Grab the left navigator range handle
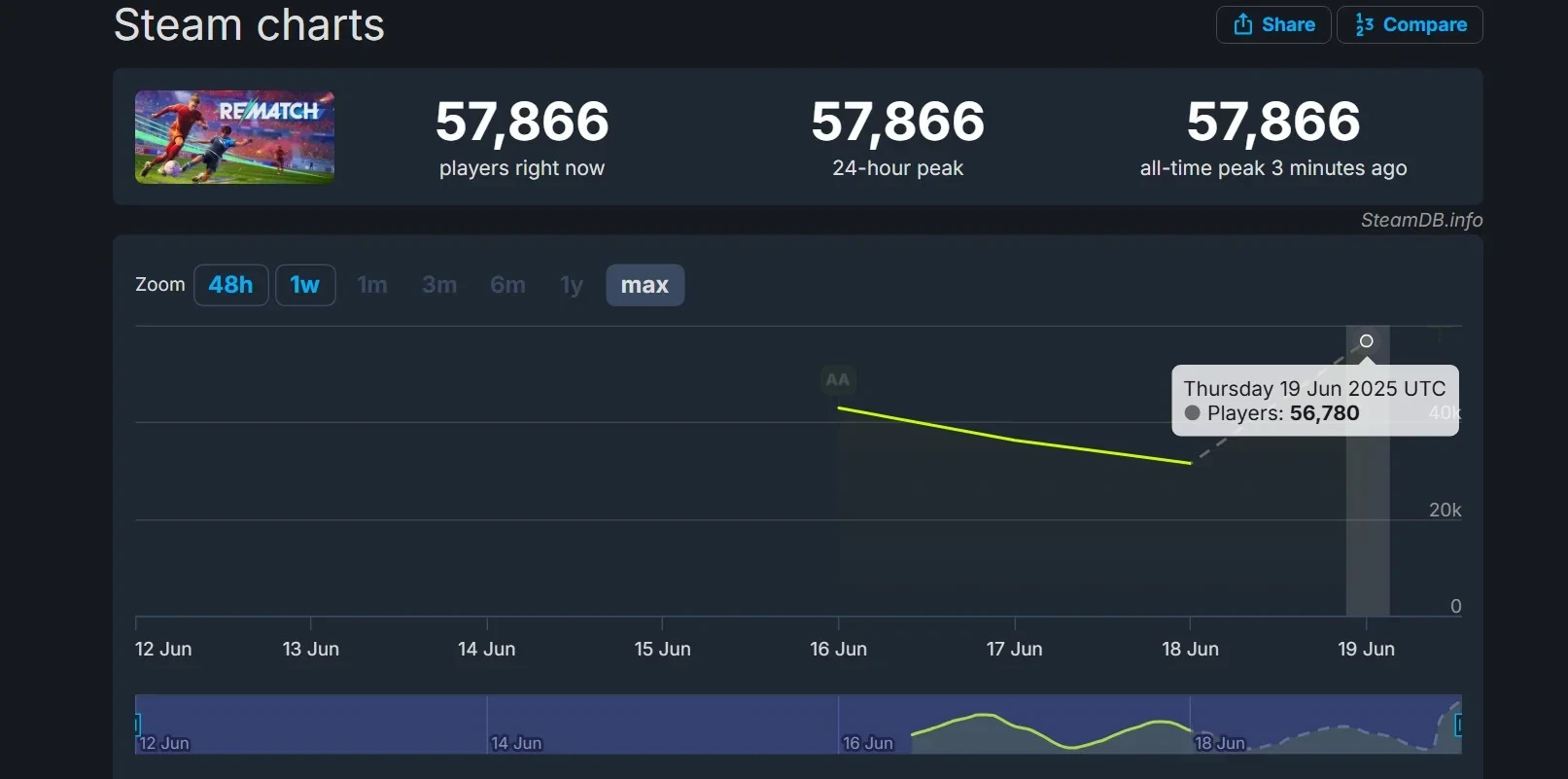Screen dimensions: 1568x779 click(137, 725)
